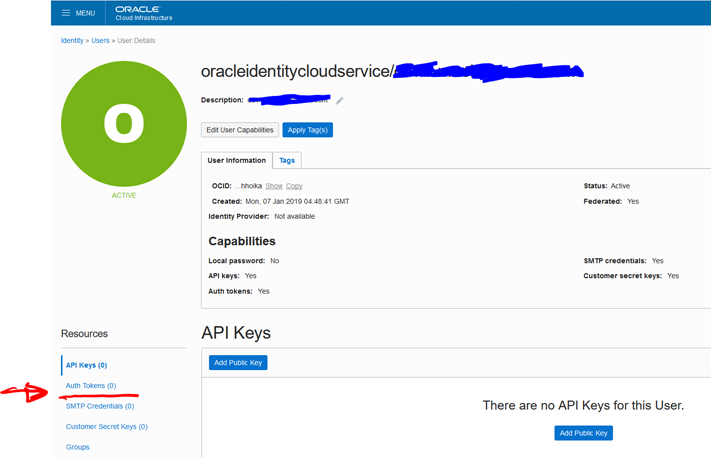Click the MENU text in the header
This screenshot has height=458, width=711.
(85, 13)
